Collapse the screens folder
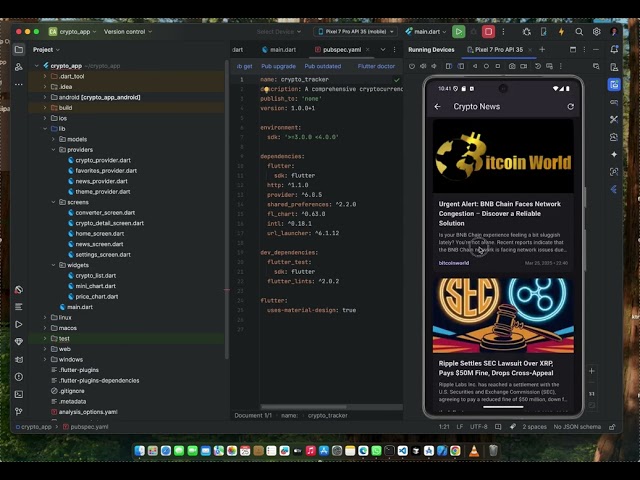 [53, 202]
